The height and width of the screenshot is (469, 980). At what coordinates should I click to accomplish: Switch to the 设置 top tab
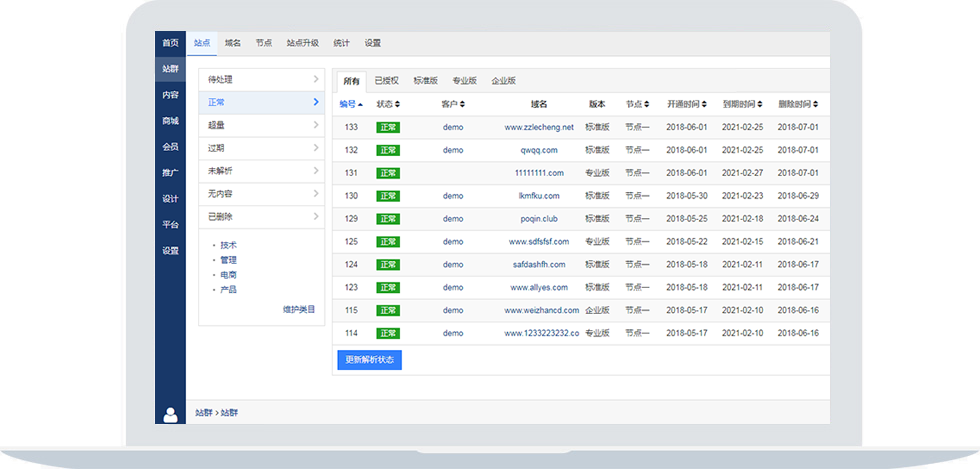(372, 43)
